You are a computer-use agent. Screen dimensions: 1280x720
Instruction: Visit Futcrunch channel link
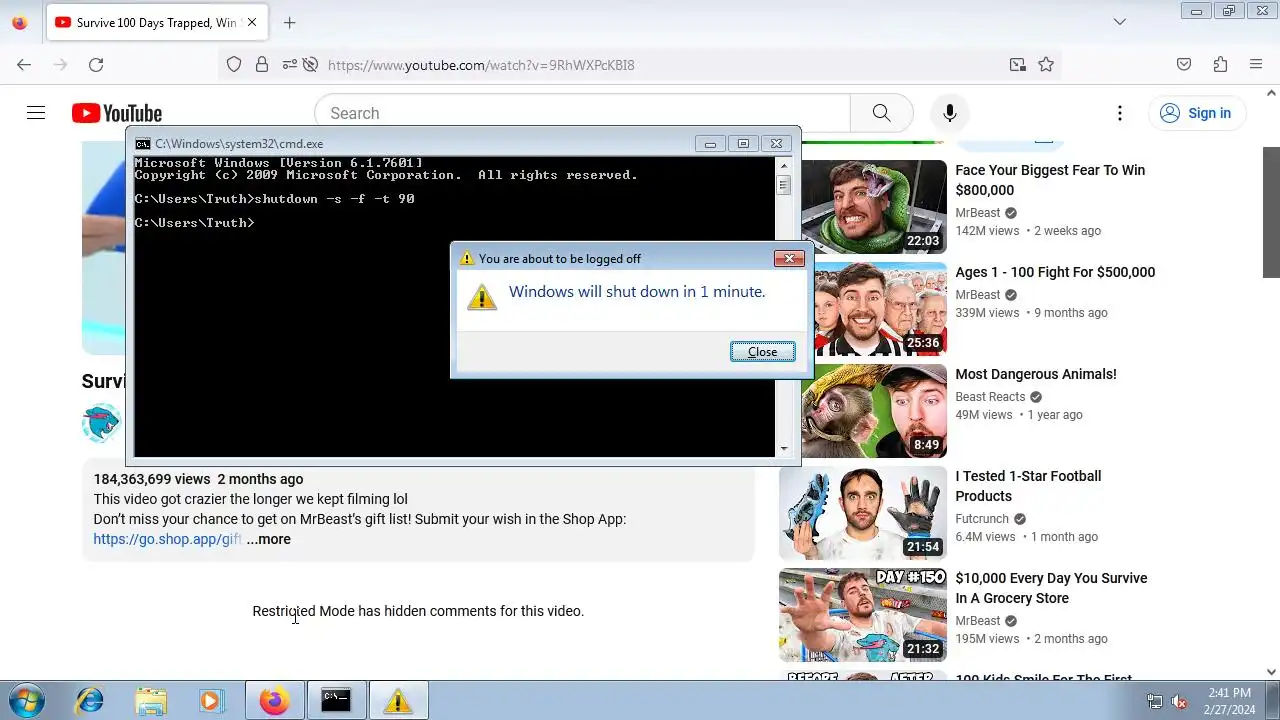982,519
